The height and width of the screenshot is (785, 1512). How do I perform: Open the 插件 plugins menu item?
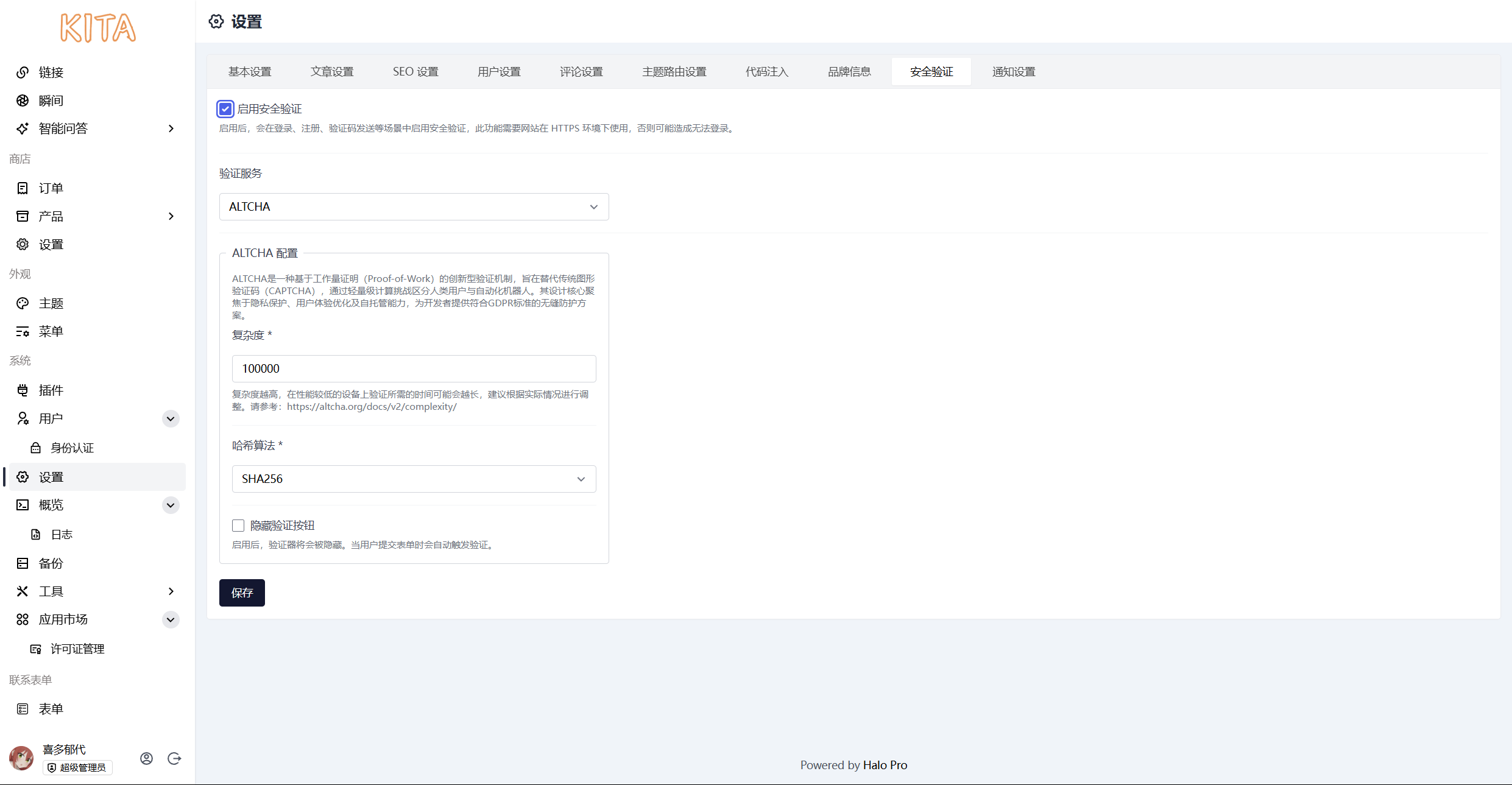coord(51,390)
